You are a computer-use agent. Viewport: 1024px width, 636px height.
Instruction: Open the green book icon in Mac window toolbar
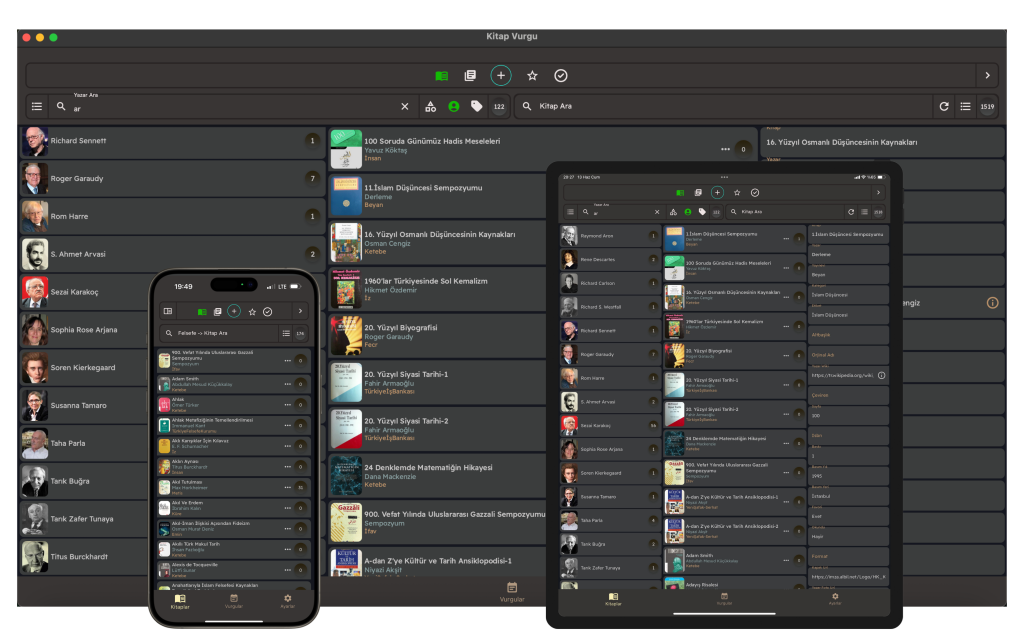point(441,76)
